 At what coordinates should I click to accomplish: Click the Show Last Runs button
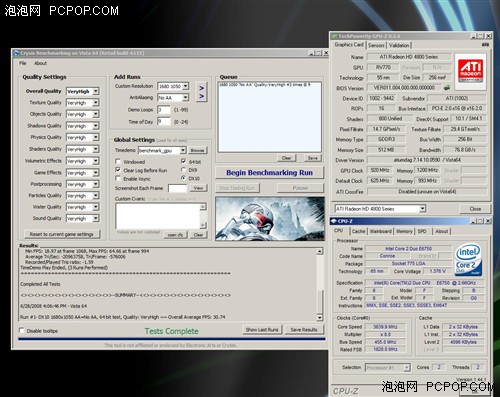(262, 330)
